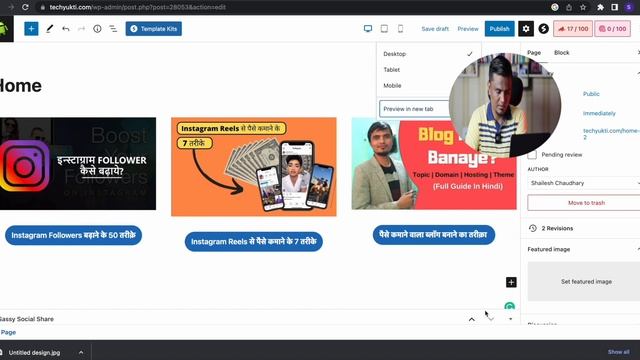Open the Untitled design.jpg download options chevron

(81, 352)
